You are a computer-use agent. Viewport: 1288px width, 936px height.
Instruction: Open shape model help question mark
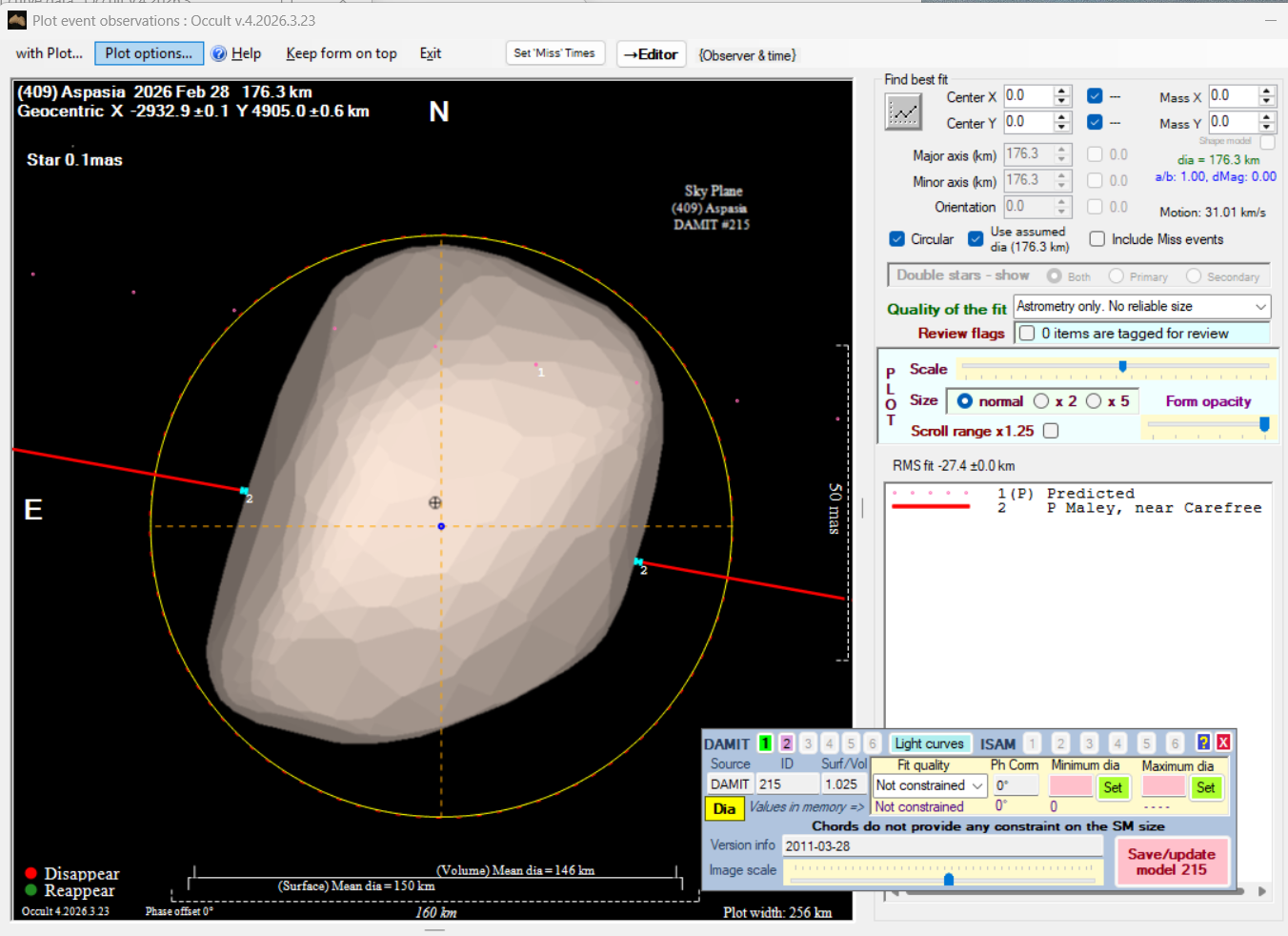point(1203,743)
